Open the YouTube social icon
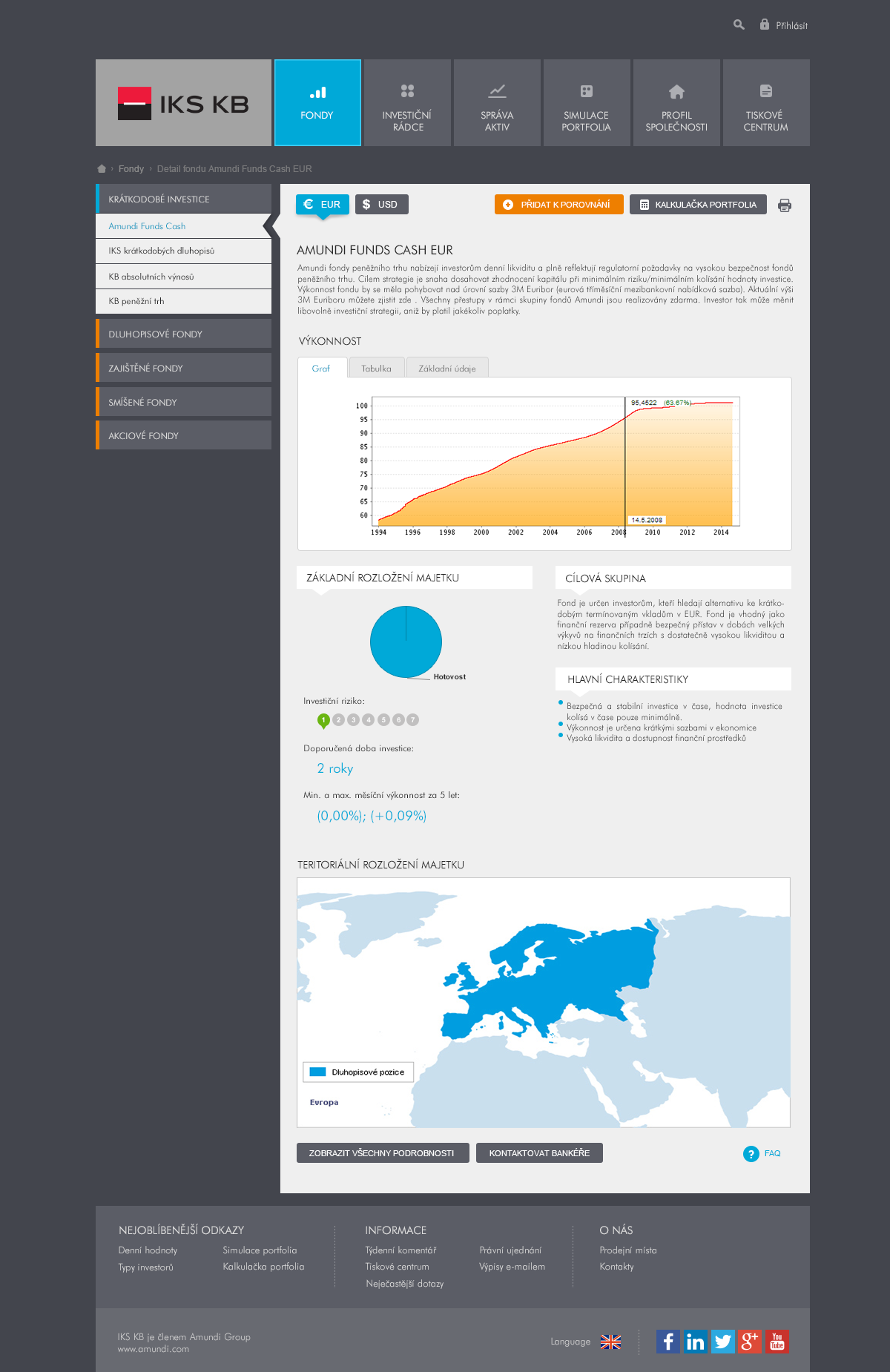890x1372 pixels. [777, 1342]
